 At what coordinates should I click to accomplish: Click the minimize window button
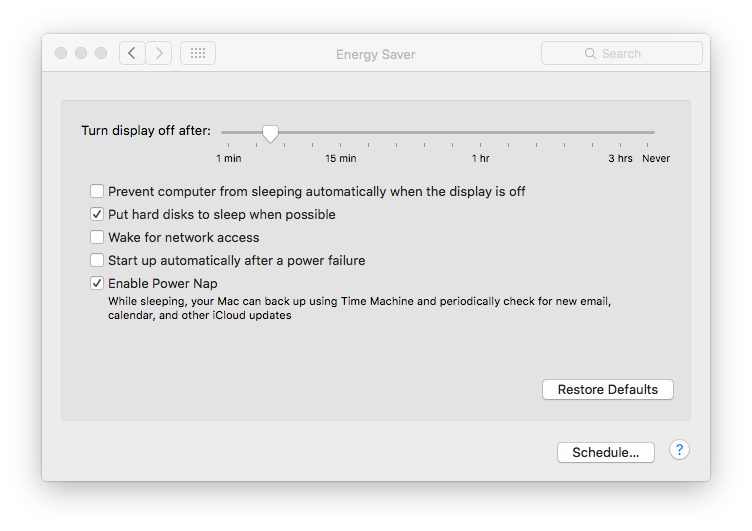coord(81,53)
